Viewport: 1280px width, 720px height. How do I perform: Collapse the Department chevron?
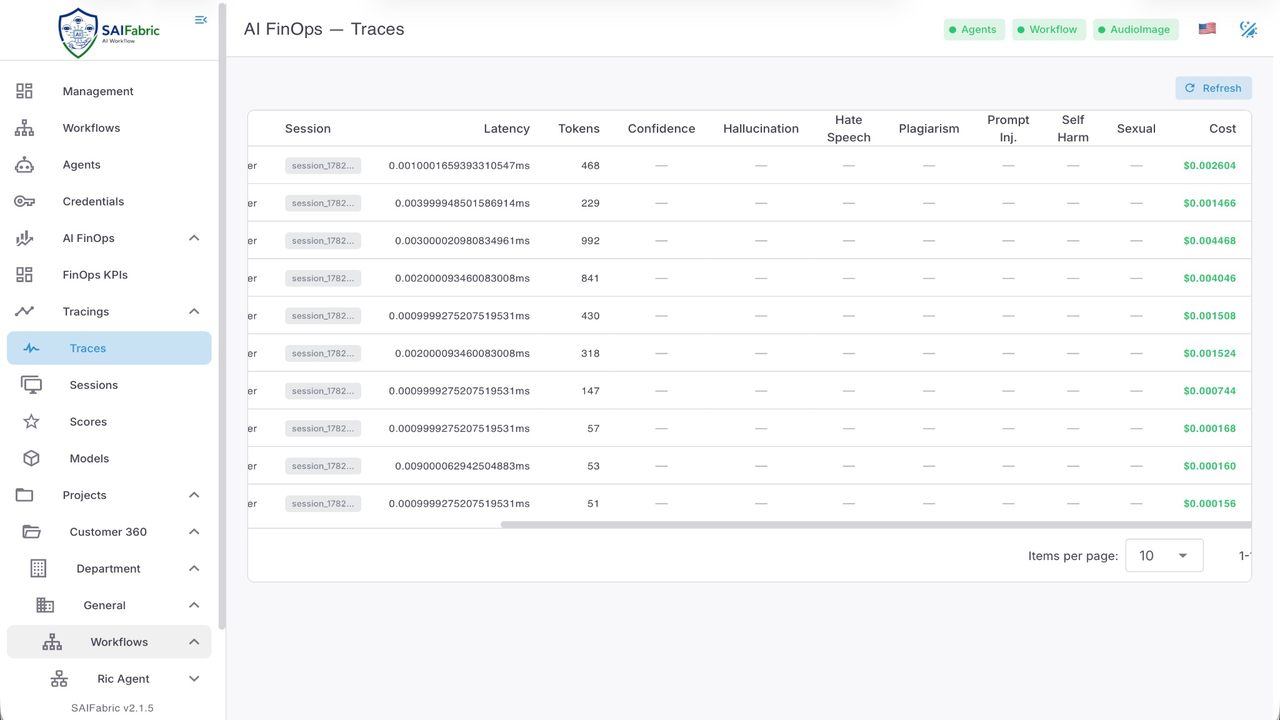(194, 568)
